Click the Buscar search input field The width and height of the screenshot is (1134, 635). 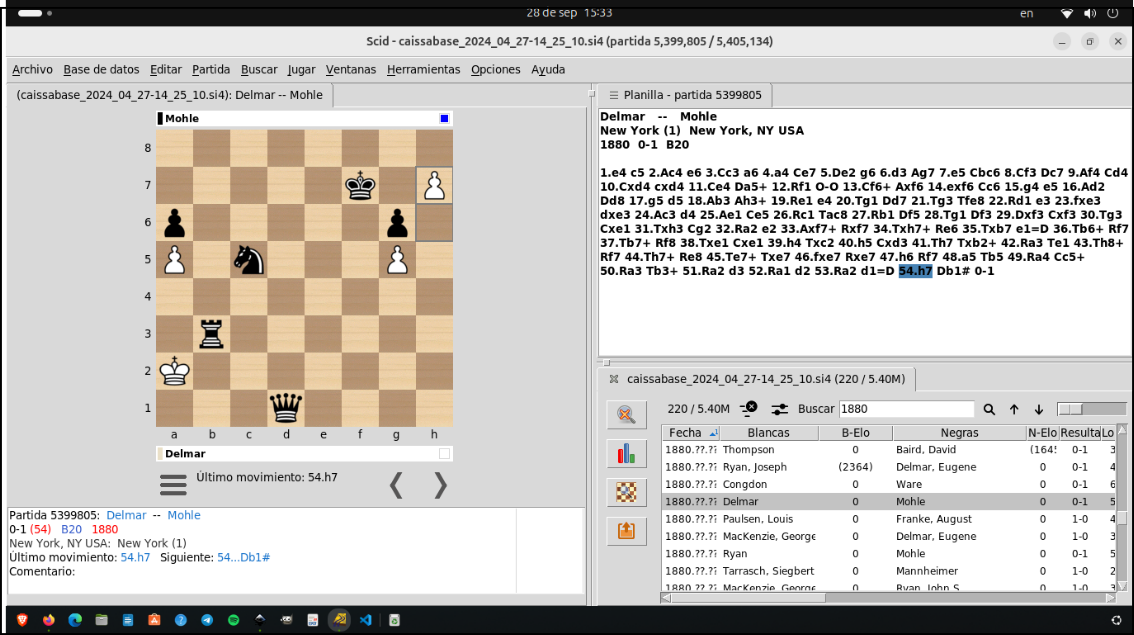905,409
